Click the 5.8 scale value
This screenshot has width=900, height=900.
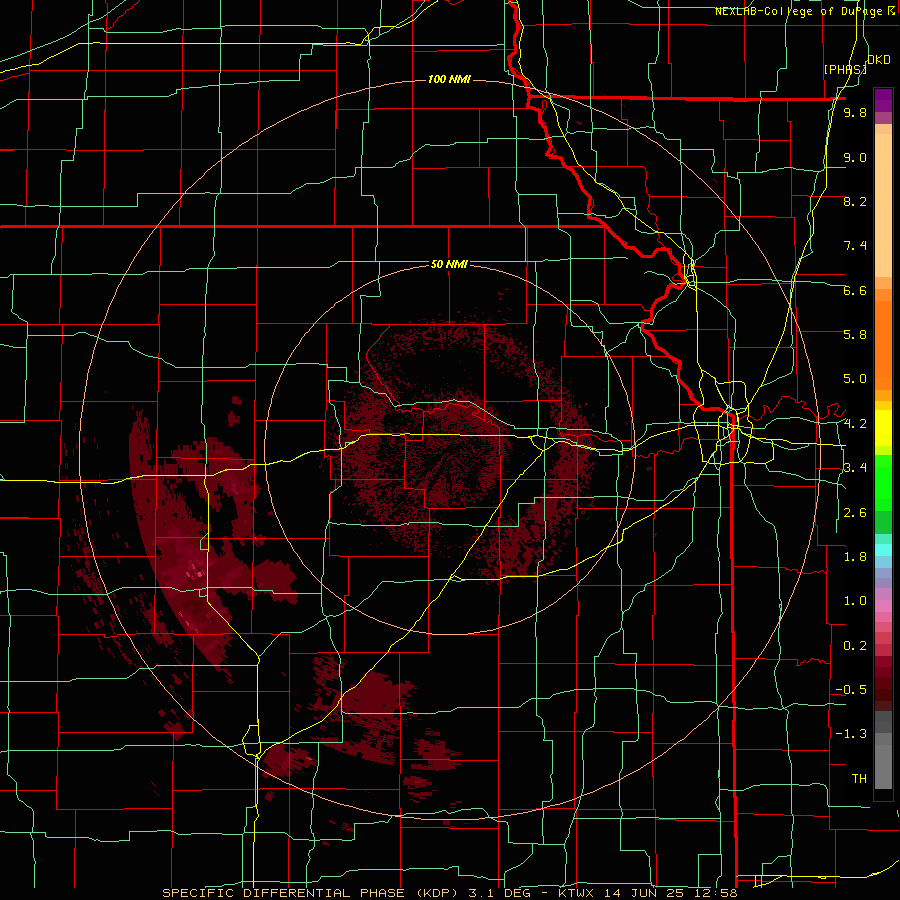tap(855, 335)
